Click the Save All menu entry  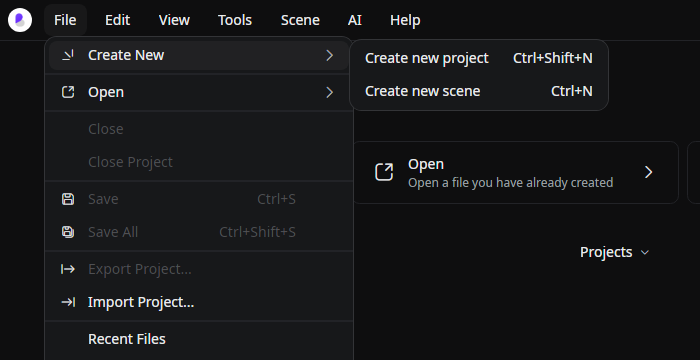coord(199,232)
